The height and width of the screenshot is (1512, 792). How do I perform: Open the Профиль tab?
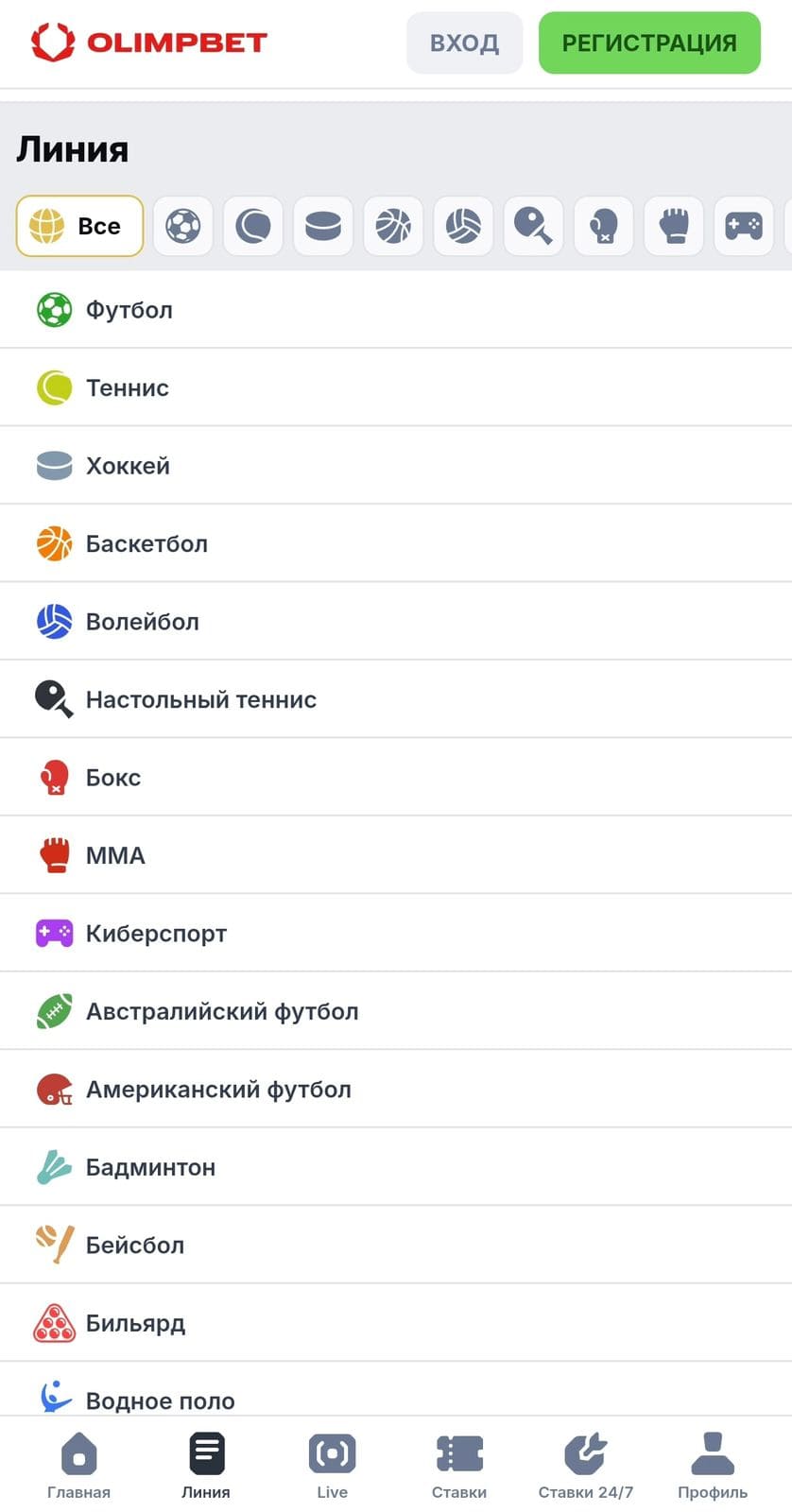click(x=713, y=1466)
